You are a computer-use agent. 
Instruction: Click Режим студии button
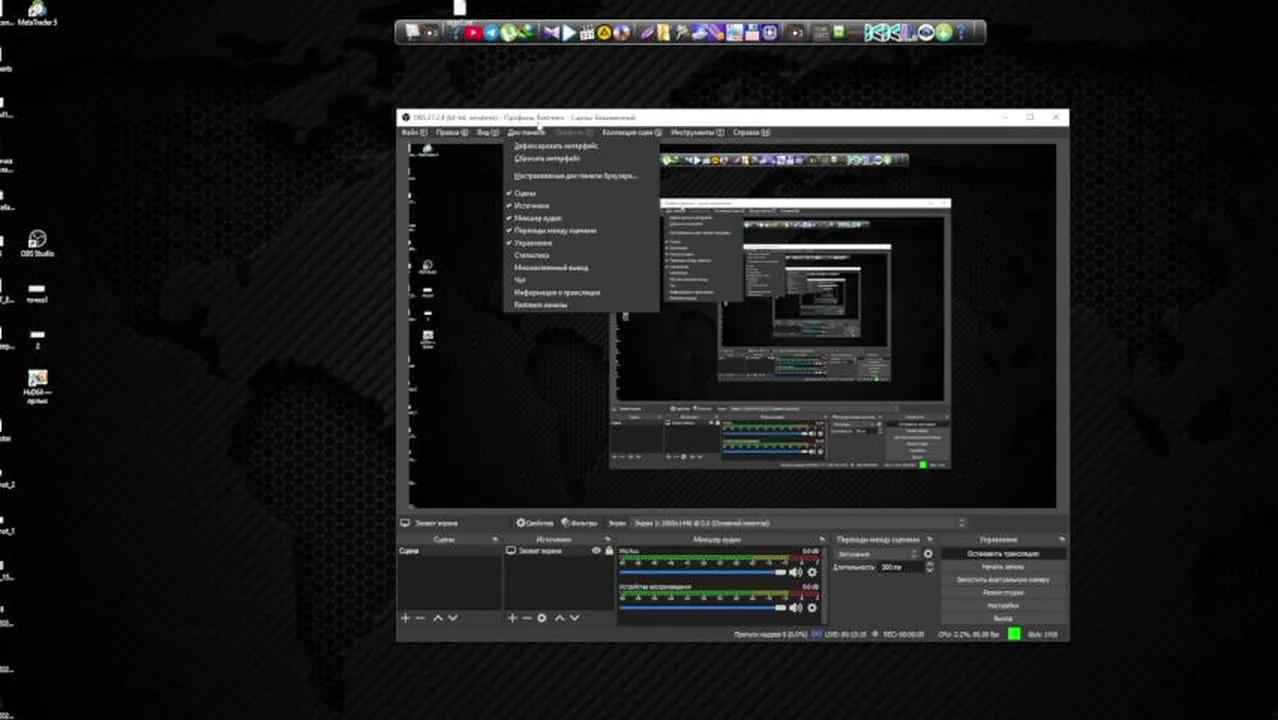click(1003, 592)
